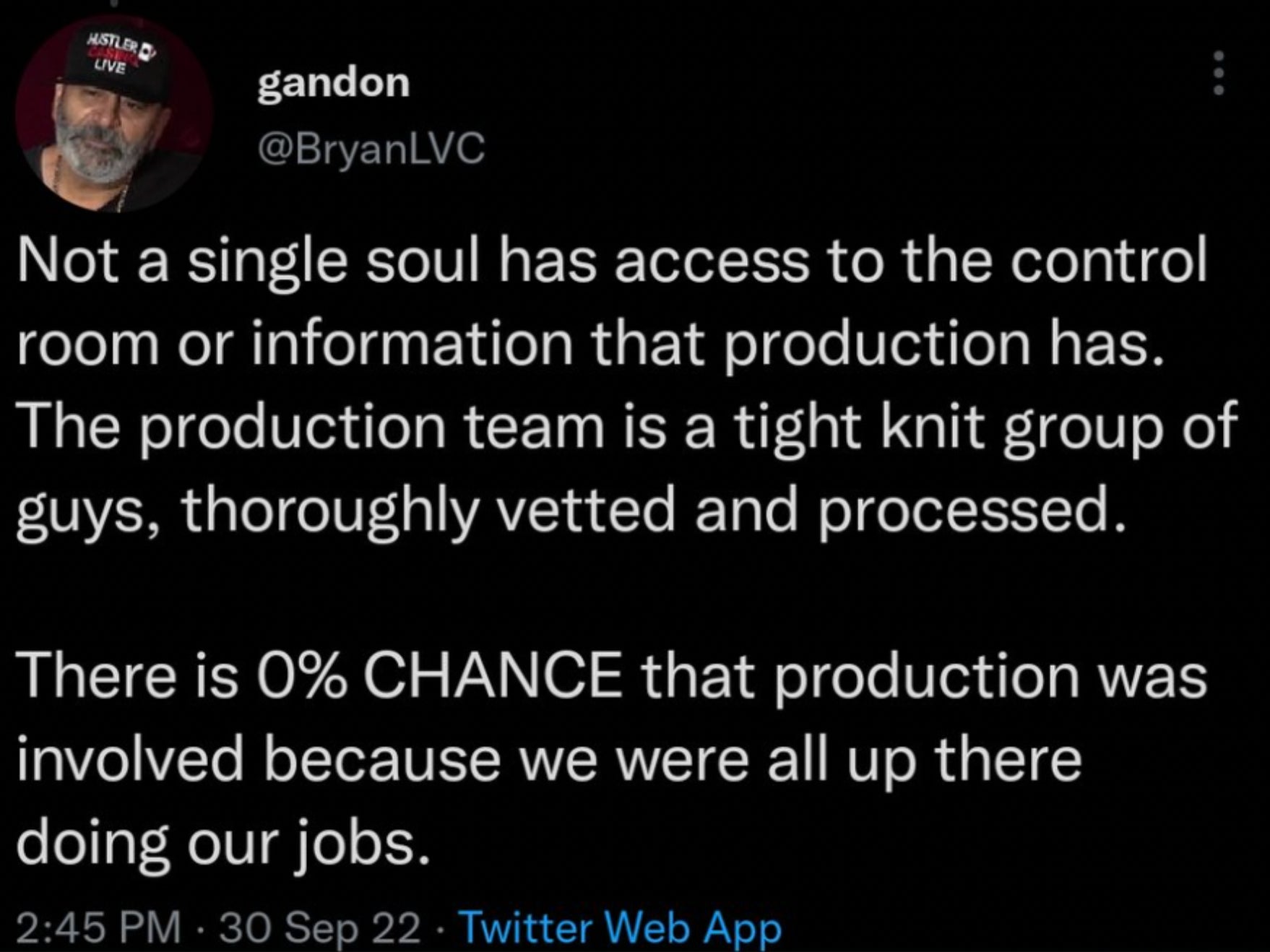Click the 2:45 PM timestamp
This screenshot has width=1270, height=952.
[98, 927]
